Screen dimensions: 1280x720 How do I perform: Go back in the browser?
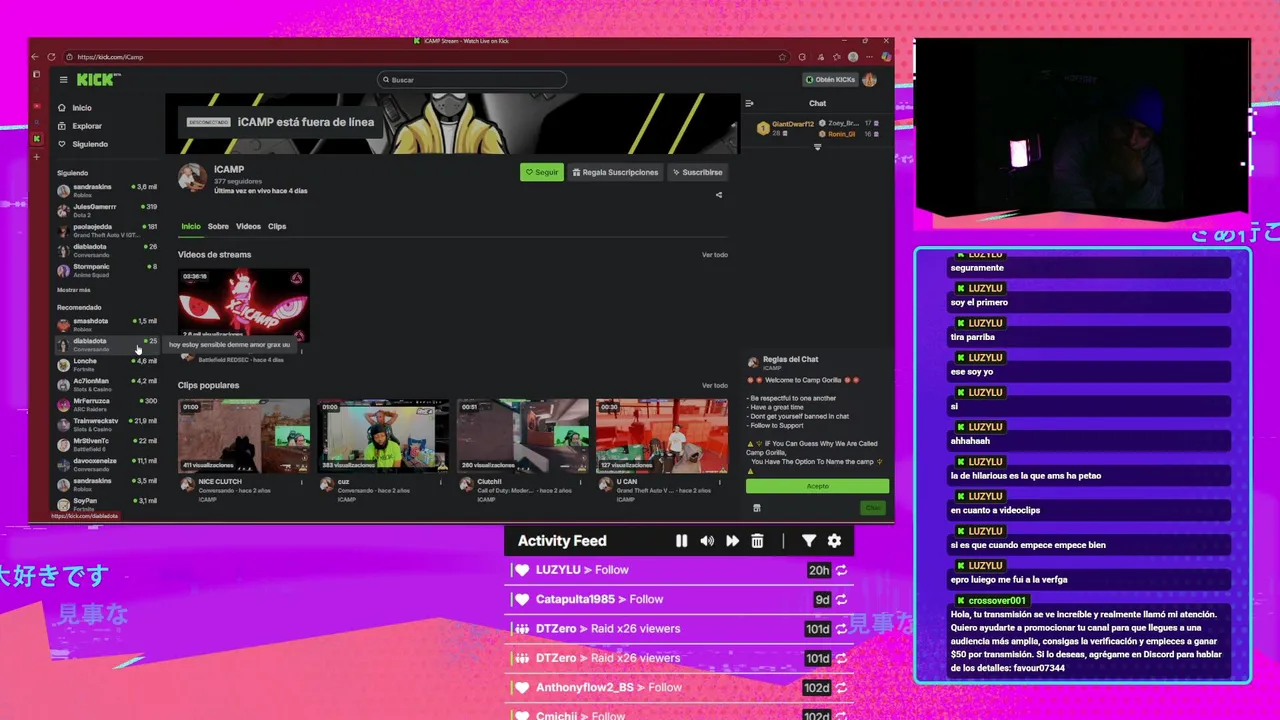(36, 57)
